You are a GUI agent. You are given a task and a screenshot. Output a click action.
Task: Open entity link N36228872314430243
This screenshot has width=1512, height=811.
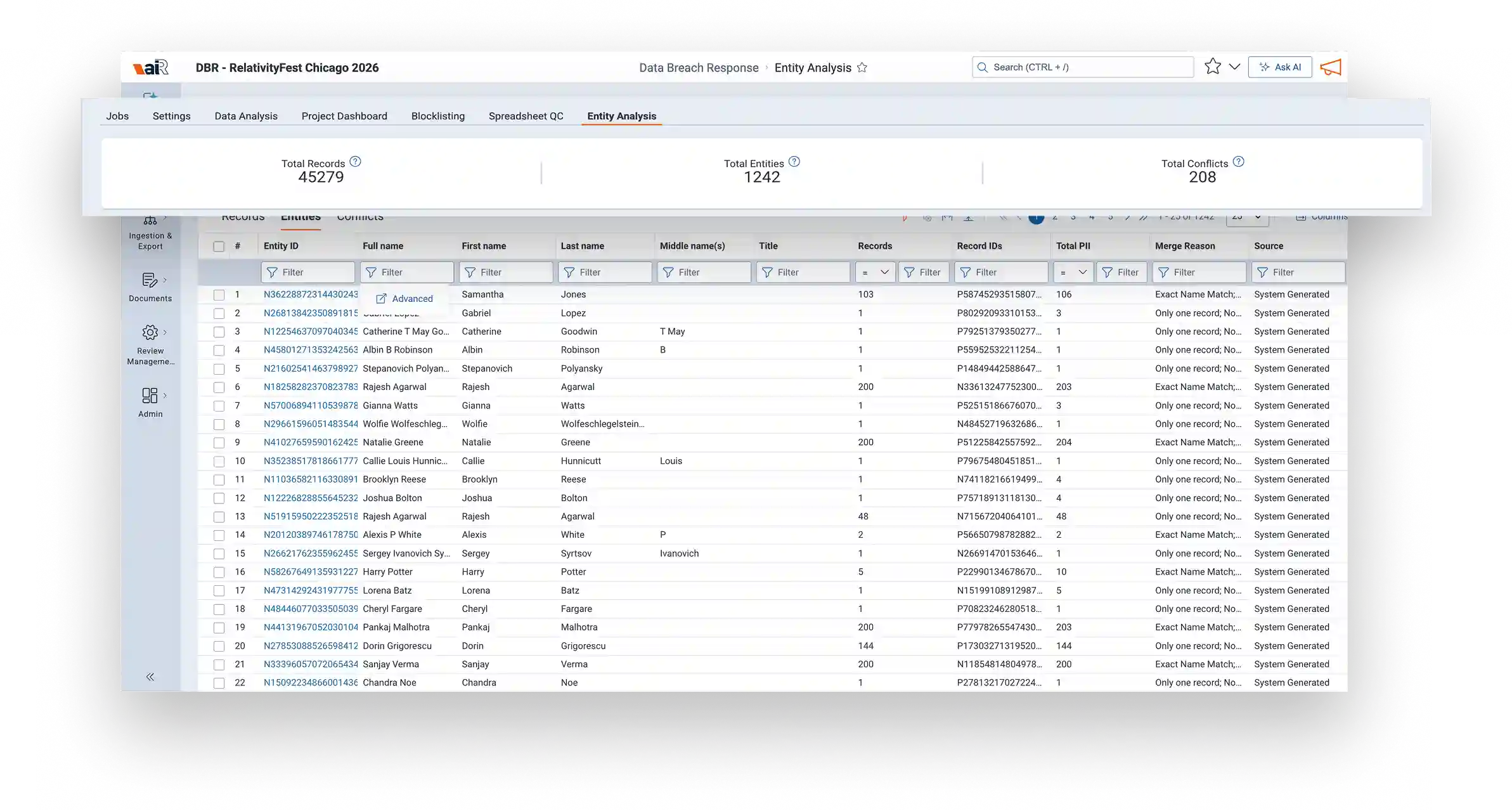[311, 294]
